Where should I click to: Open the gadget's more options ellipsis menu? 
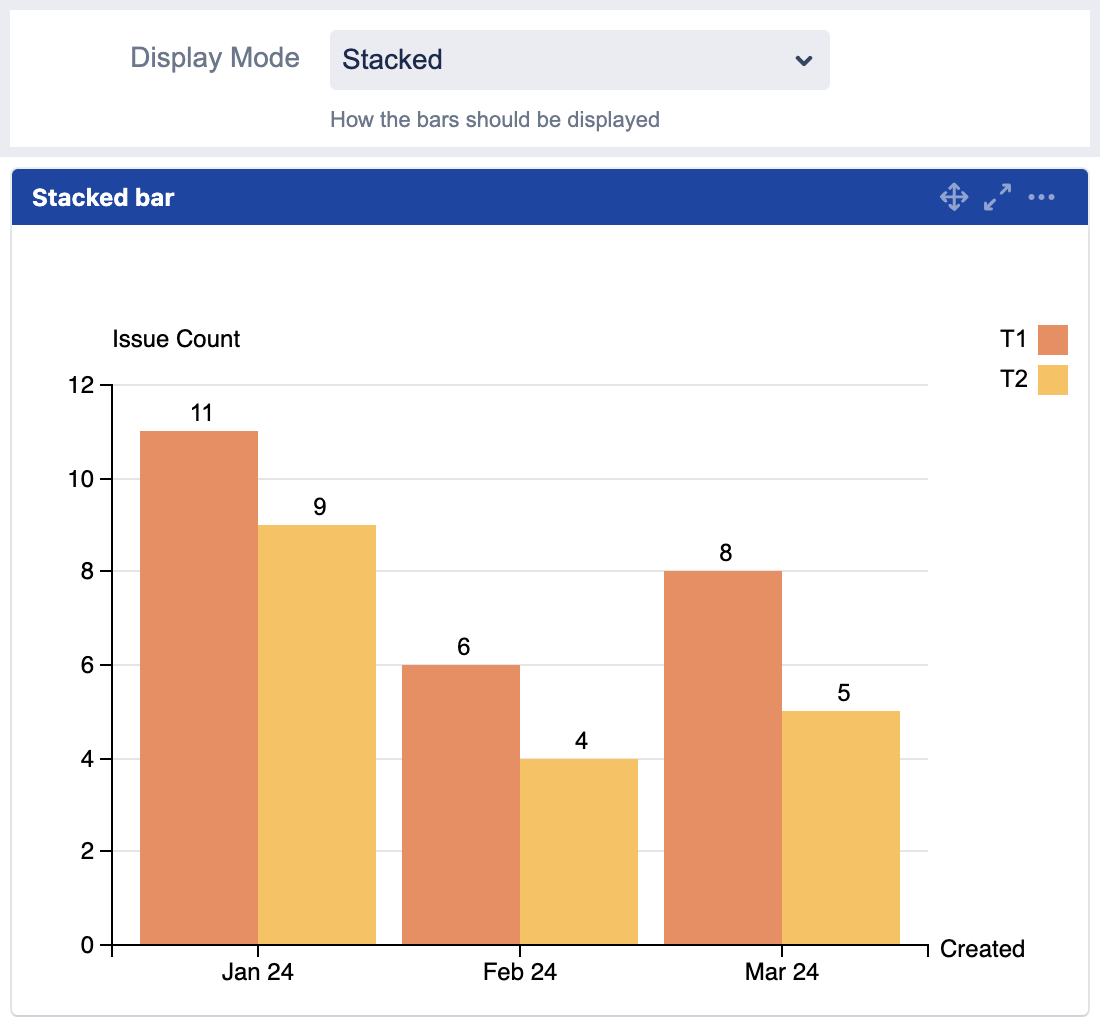tap(1041, 197)
